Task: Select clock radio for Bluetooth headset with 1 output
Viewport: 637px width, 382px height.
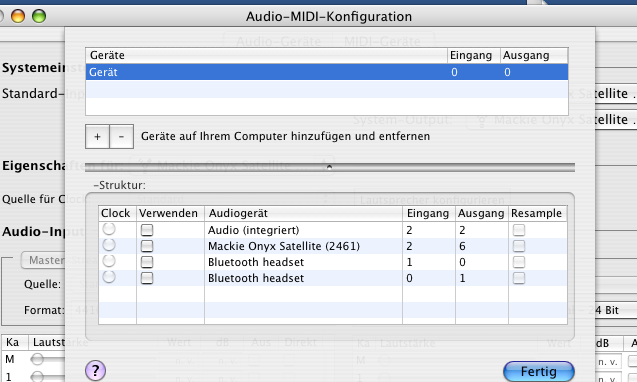Action: (109, 277)
